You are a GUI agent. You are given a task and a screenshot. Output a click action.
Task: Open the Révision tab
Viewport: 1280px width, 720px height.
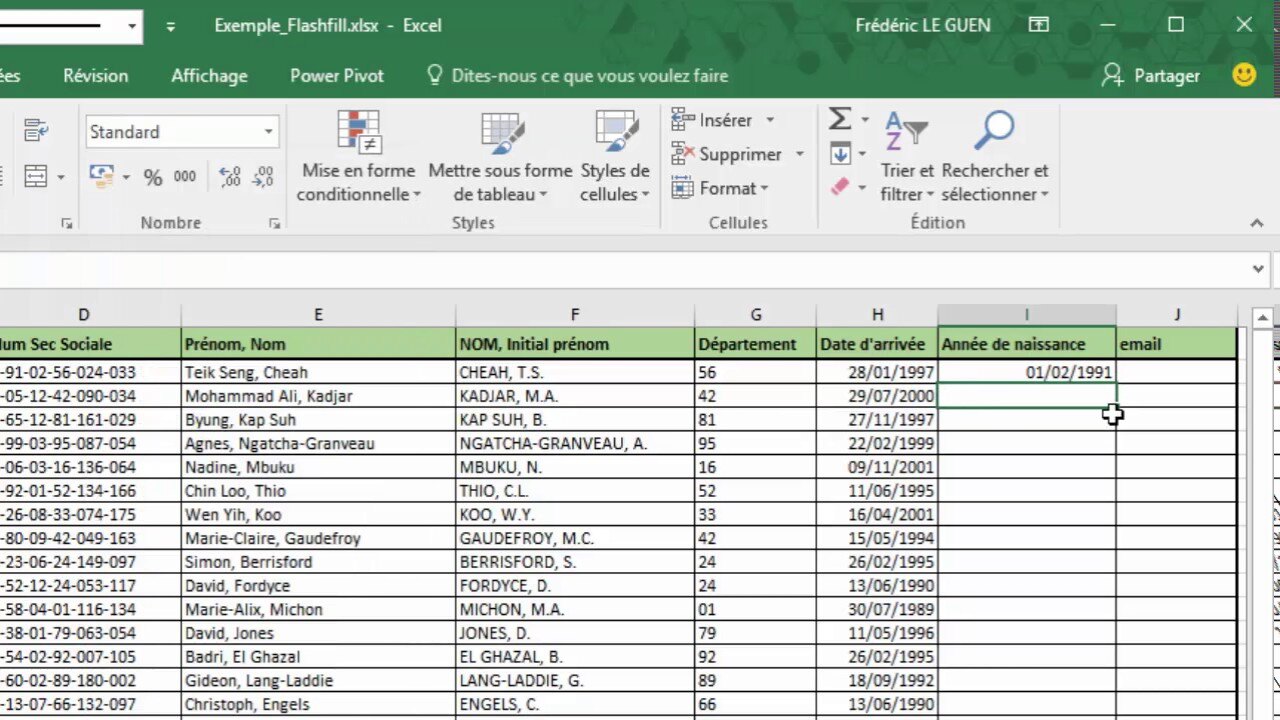pyautogui.click(x=95, y=76)
